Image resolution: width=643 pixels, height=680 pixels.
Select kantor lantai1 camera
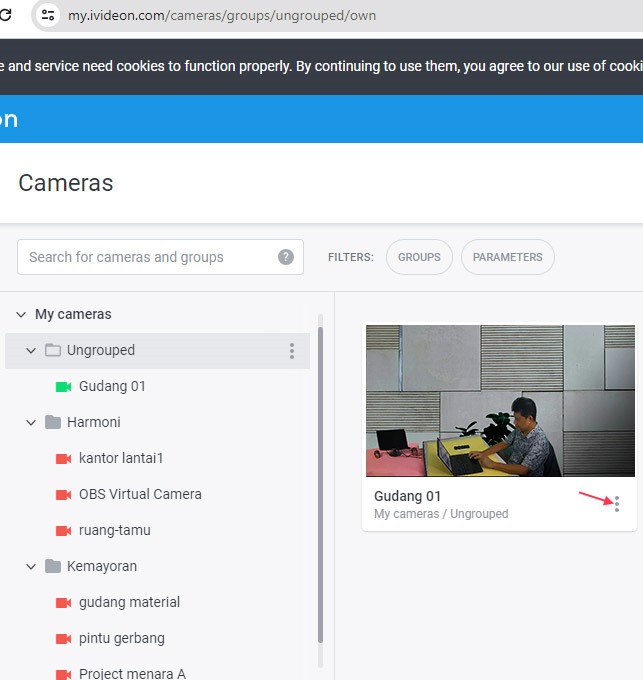click(x=121, y=458)
